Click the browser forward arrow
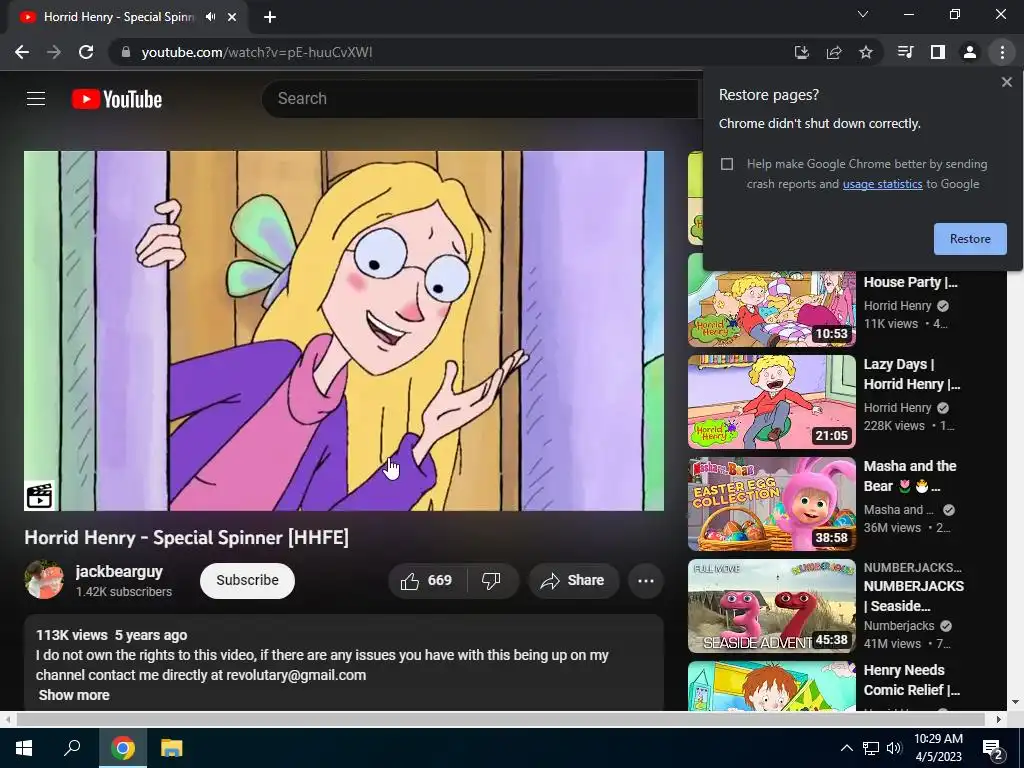The image size is (1024, 768). coord(54,52)
